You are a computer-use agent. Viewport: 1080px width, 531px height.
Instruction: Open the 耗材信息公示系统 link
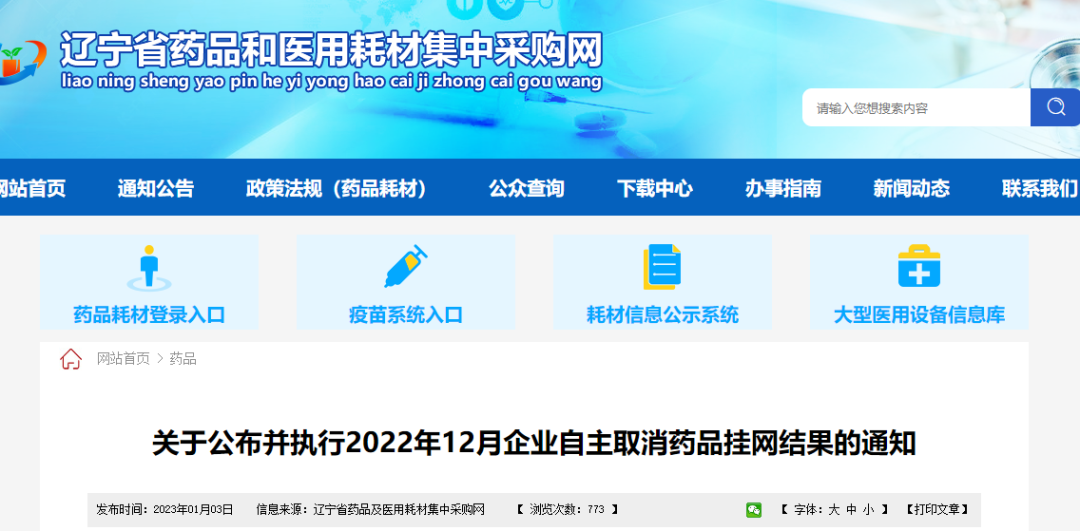pyautogui.click(x=663, y=315)
